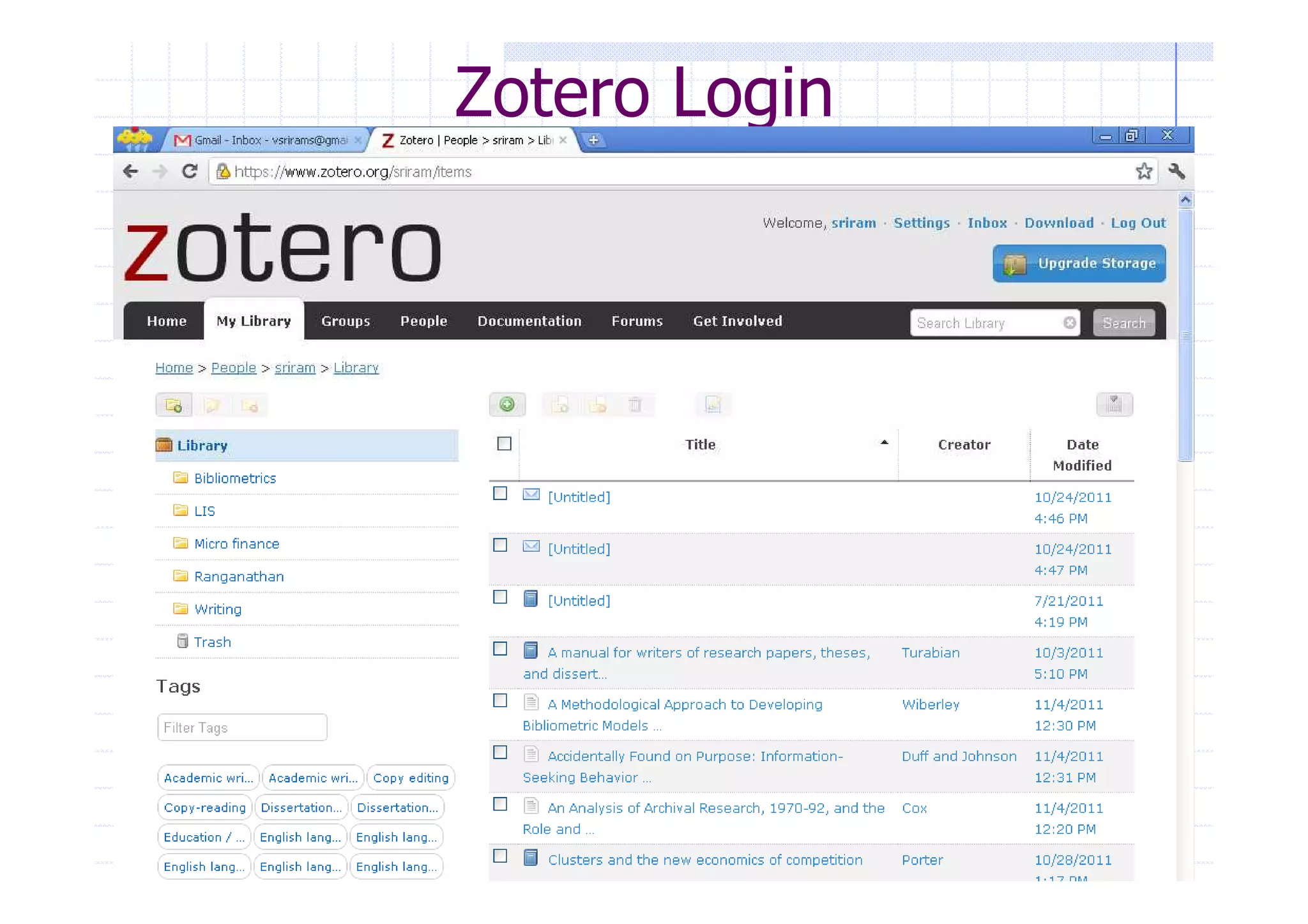1308x924 pixels.
Task: Sort by the Creator column header
Action: click(x=964, y=444)
